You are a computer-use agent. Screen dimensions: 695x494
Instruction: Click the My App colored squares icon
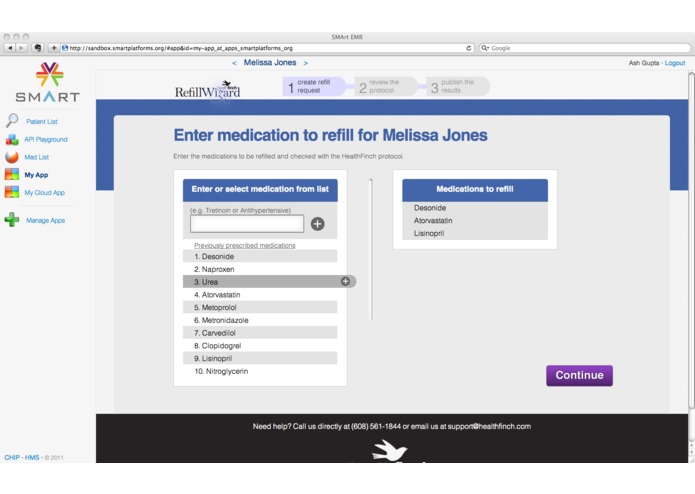click(x=12, y=175)
